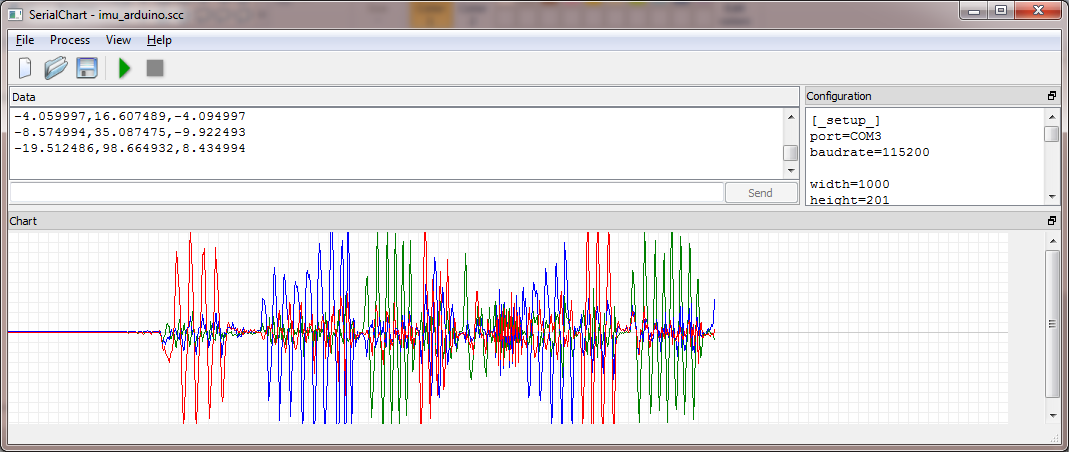Start serial capture with green play button
1069x452 pixels.
click(125, 68)
